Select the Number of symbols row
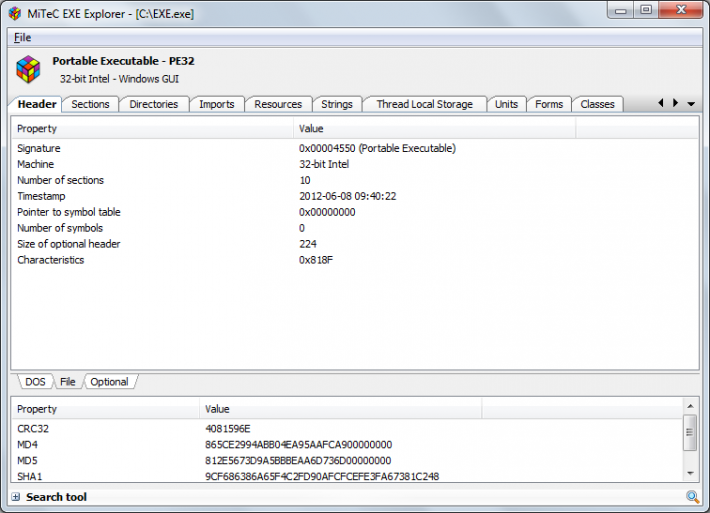The height and width of the screenshot is (513, 710). click(x=355, y=228)
